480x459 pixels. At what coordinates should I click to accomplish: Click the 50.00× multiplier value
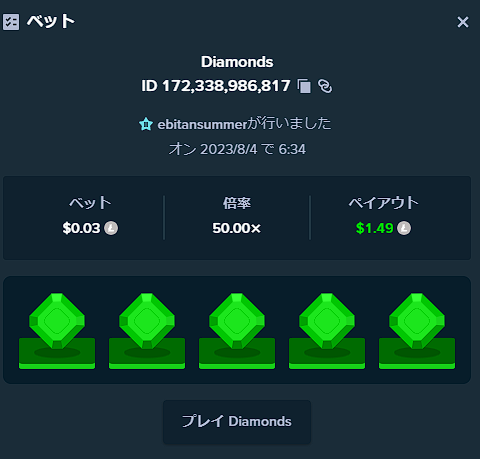[237, 228]
